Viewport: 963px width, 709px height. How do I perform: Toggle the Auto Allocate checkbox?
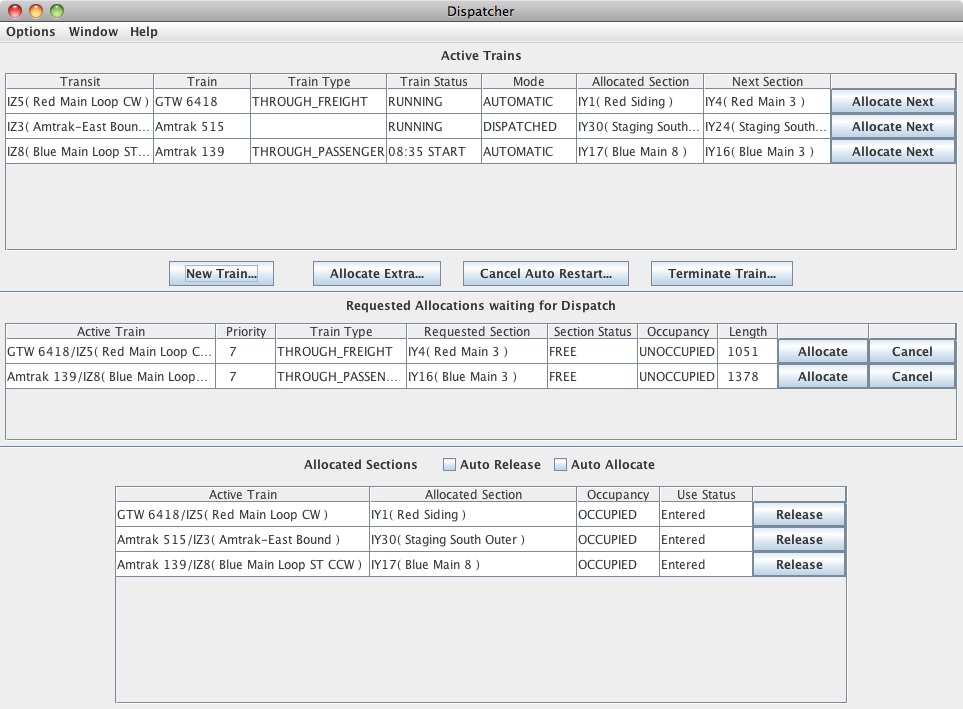point(561,465)
